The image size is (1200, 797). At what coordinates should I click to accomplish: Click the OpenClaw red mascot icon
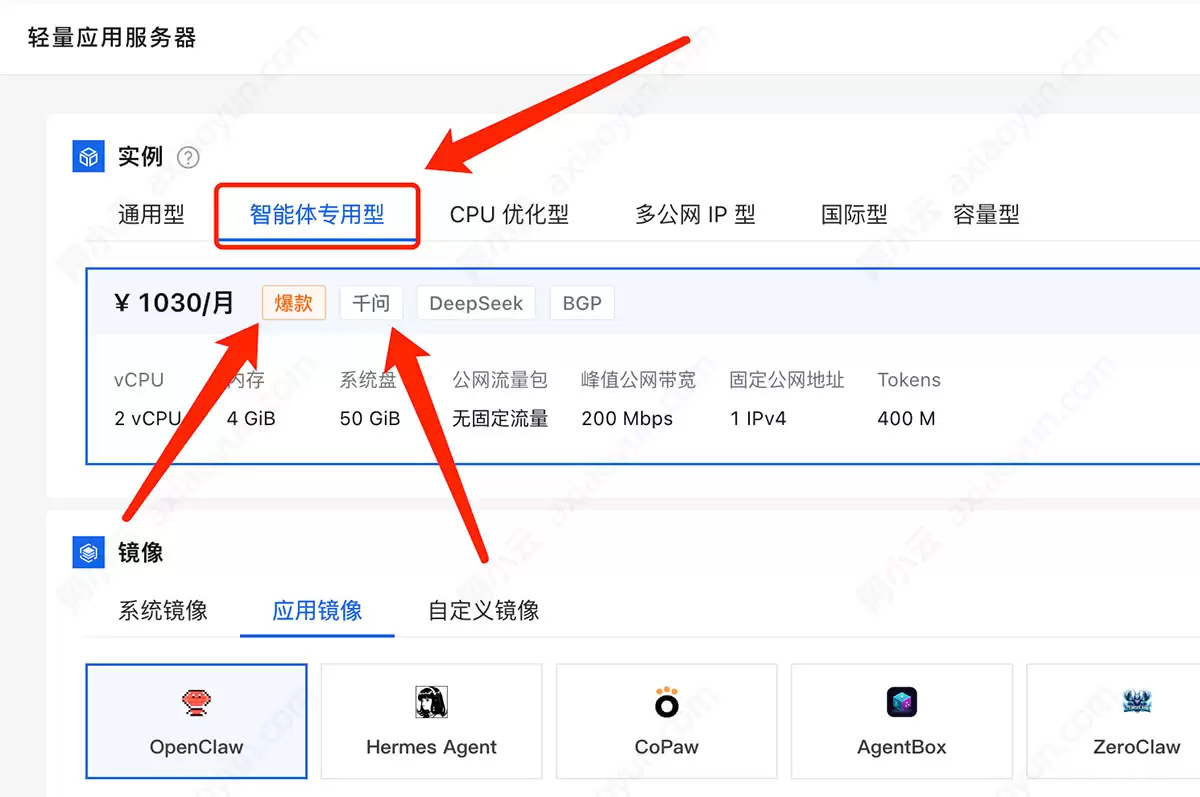(x=196, y=703)
